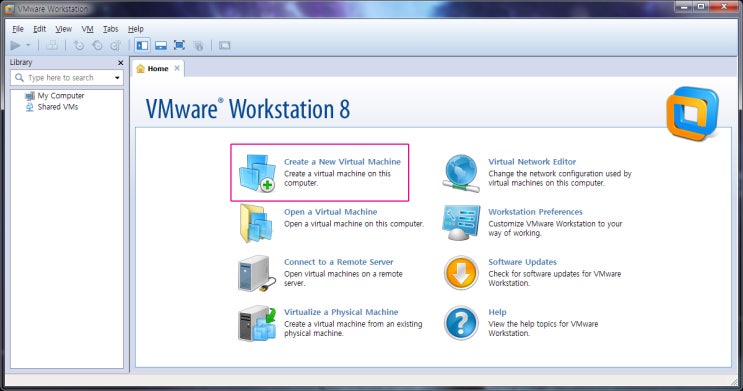Click the take snapshot toolbar icon
Screen dimensions: 743x391
(x=79, y=45)
